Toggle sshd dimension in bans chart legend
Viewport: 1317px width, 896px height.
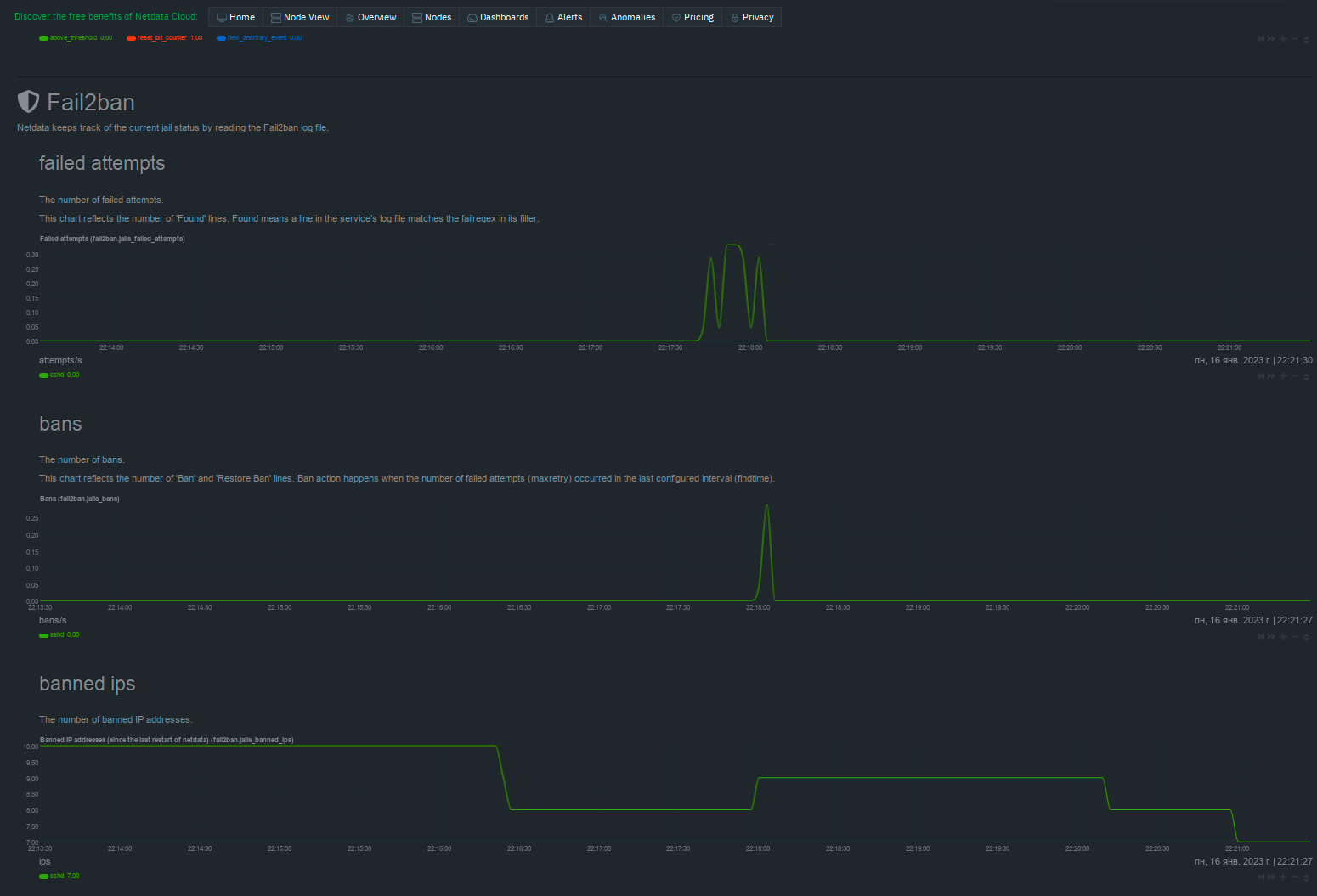point(56,634)
